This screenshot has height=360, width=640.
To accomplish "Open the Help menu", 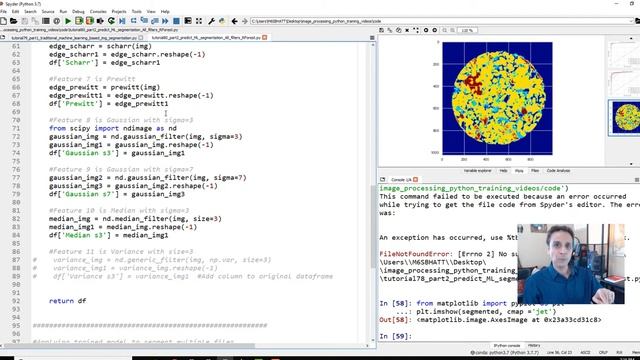I will [165, 11].
